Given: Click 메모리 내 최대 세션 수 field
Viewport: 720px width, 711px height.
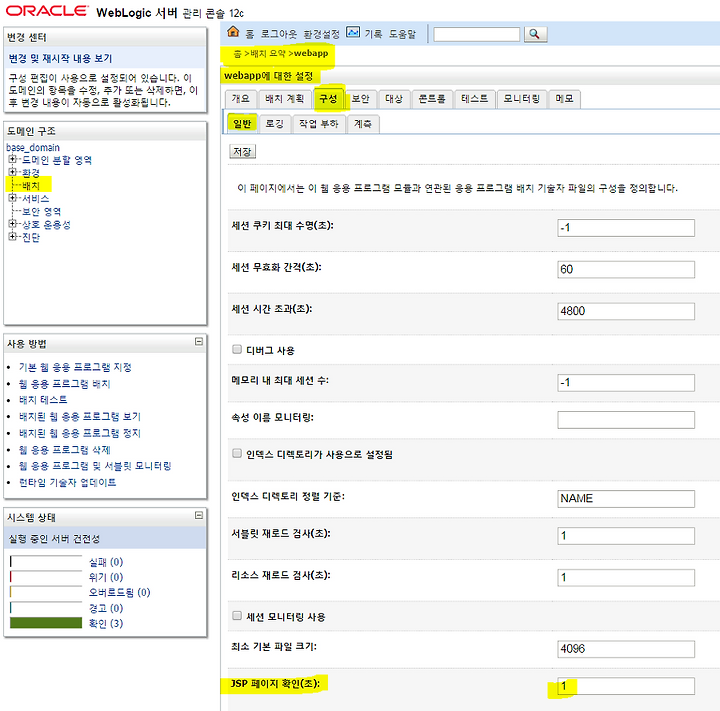Looking at the screenshot, I should click(626, 383).
